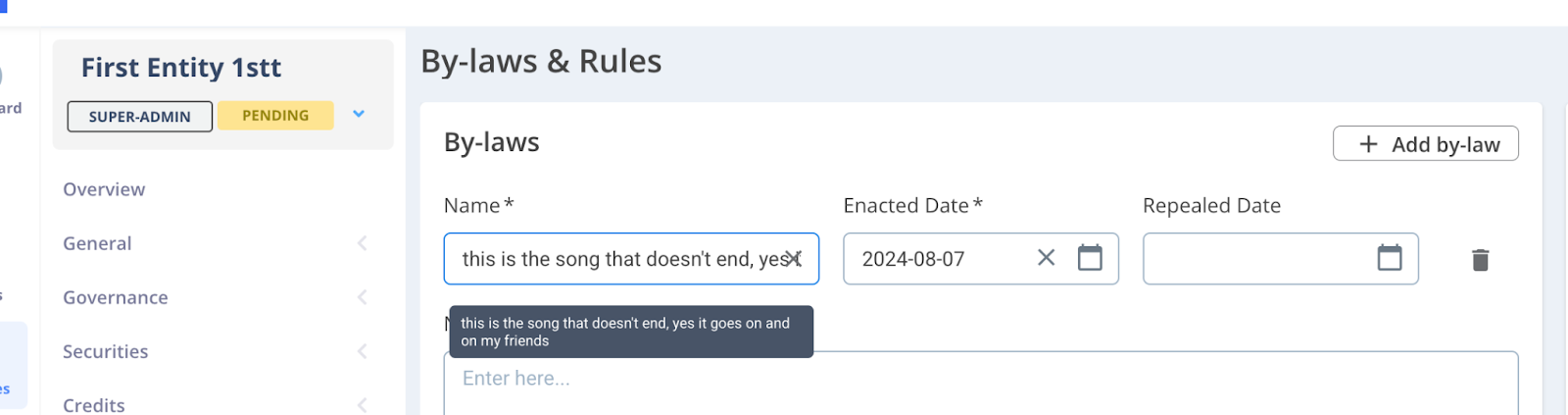Screen dimensions: 1568x415
Task: Expand the Governance section chevron
Action: tap(363, 297)
